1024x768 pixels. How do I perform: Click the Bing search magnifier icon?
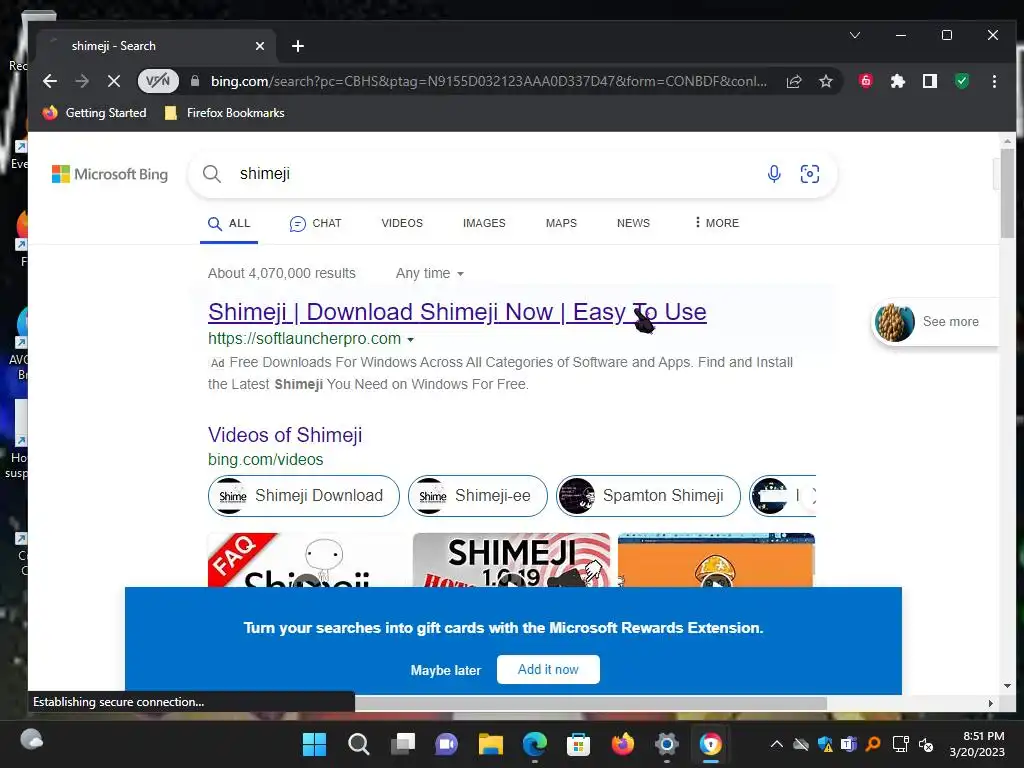click(212, 174)
